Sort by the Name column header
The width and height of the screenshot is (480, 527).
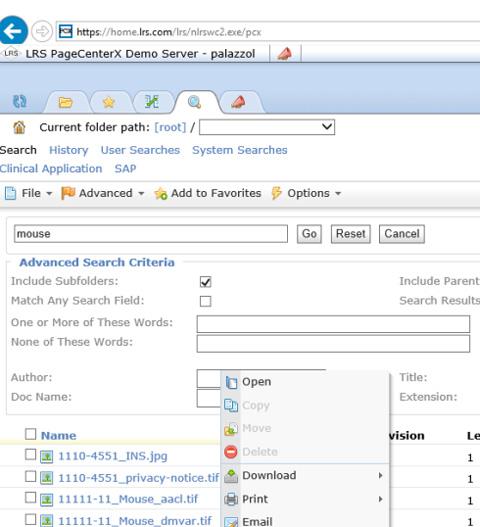[58, 436]
